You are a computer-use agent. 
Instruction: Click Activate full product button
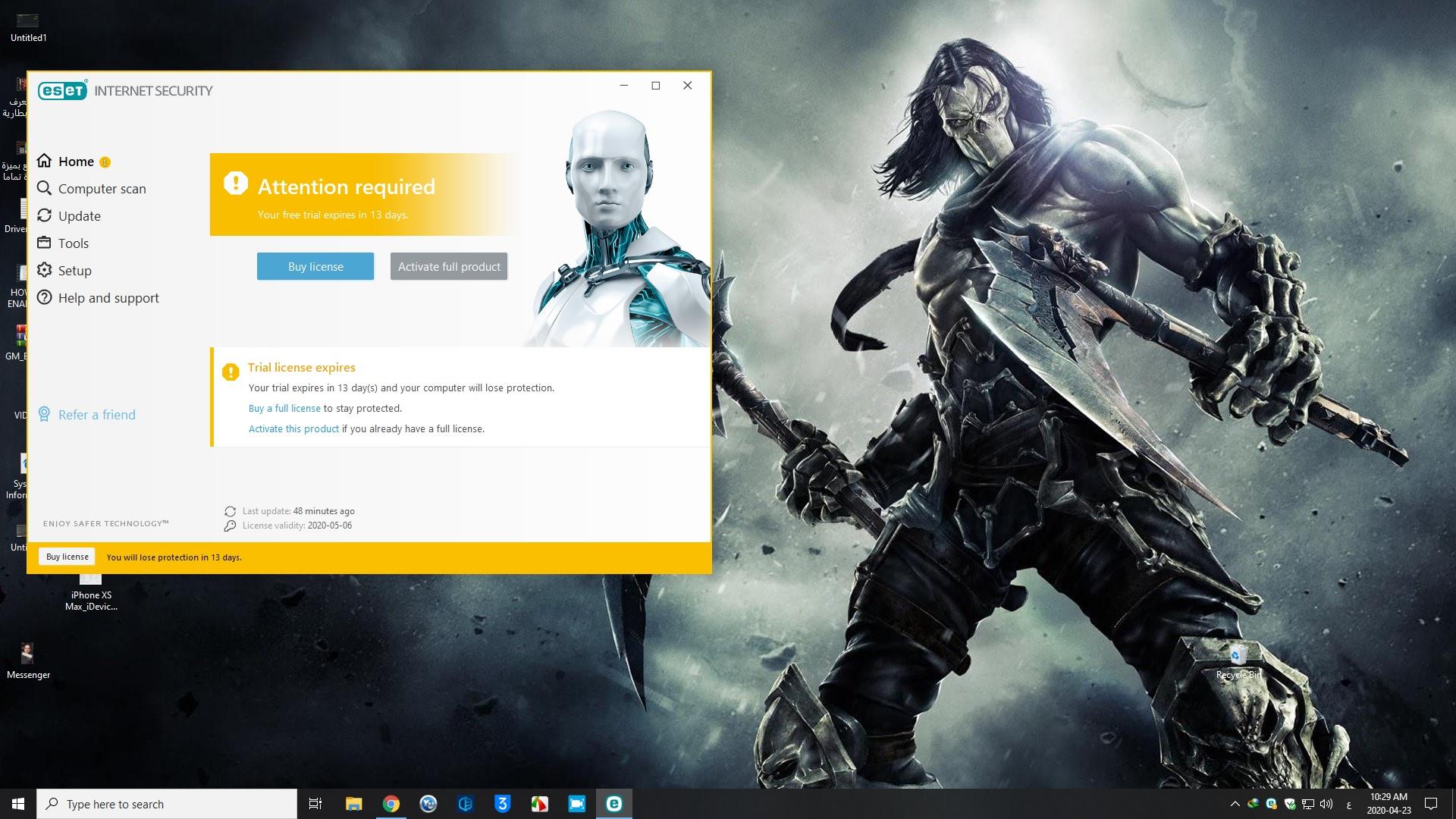point(449,266)
